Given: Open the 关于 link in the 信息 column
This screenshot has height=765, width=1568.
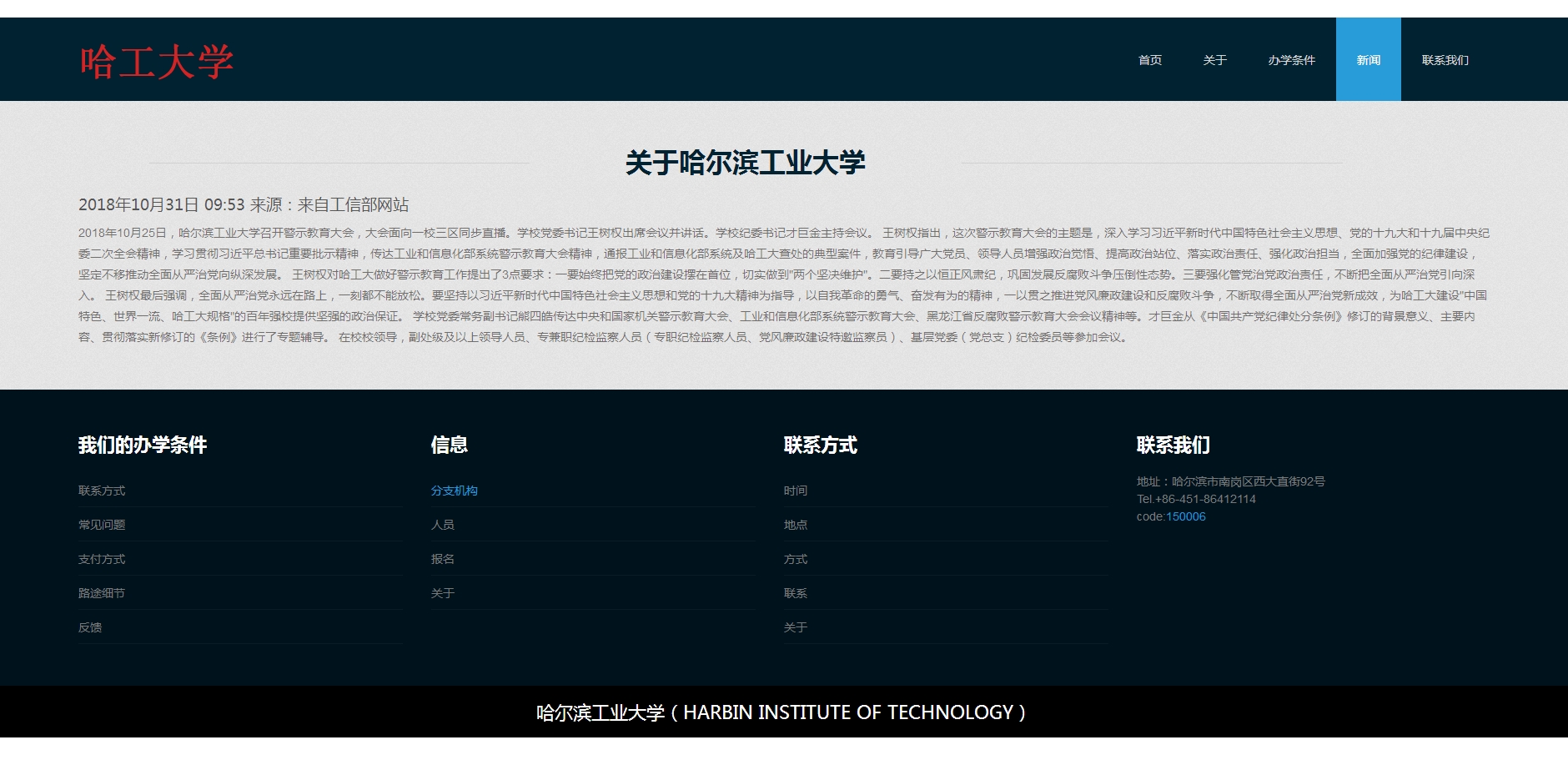Looking at the screenshot, I should (442, 593).
